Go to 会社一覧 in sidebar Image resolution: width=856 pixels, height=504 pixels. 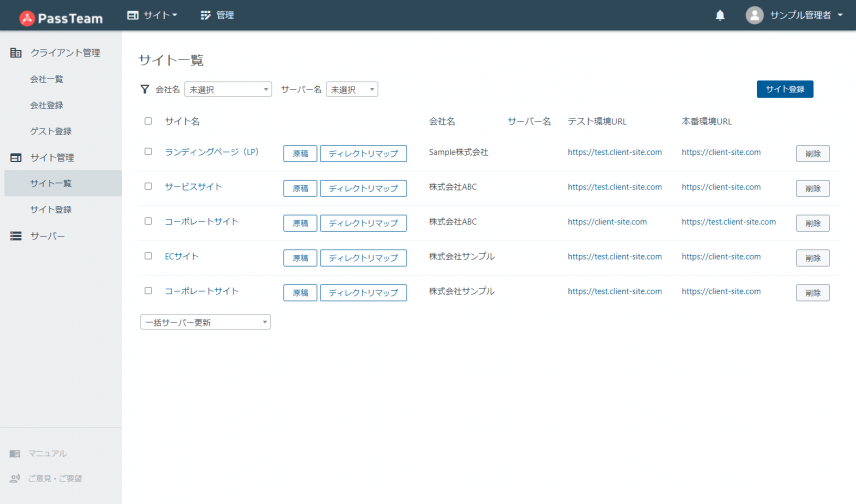point(47,79)
